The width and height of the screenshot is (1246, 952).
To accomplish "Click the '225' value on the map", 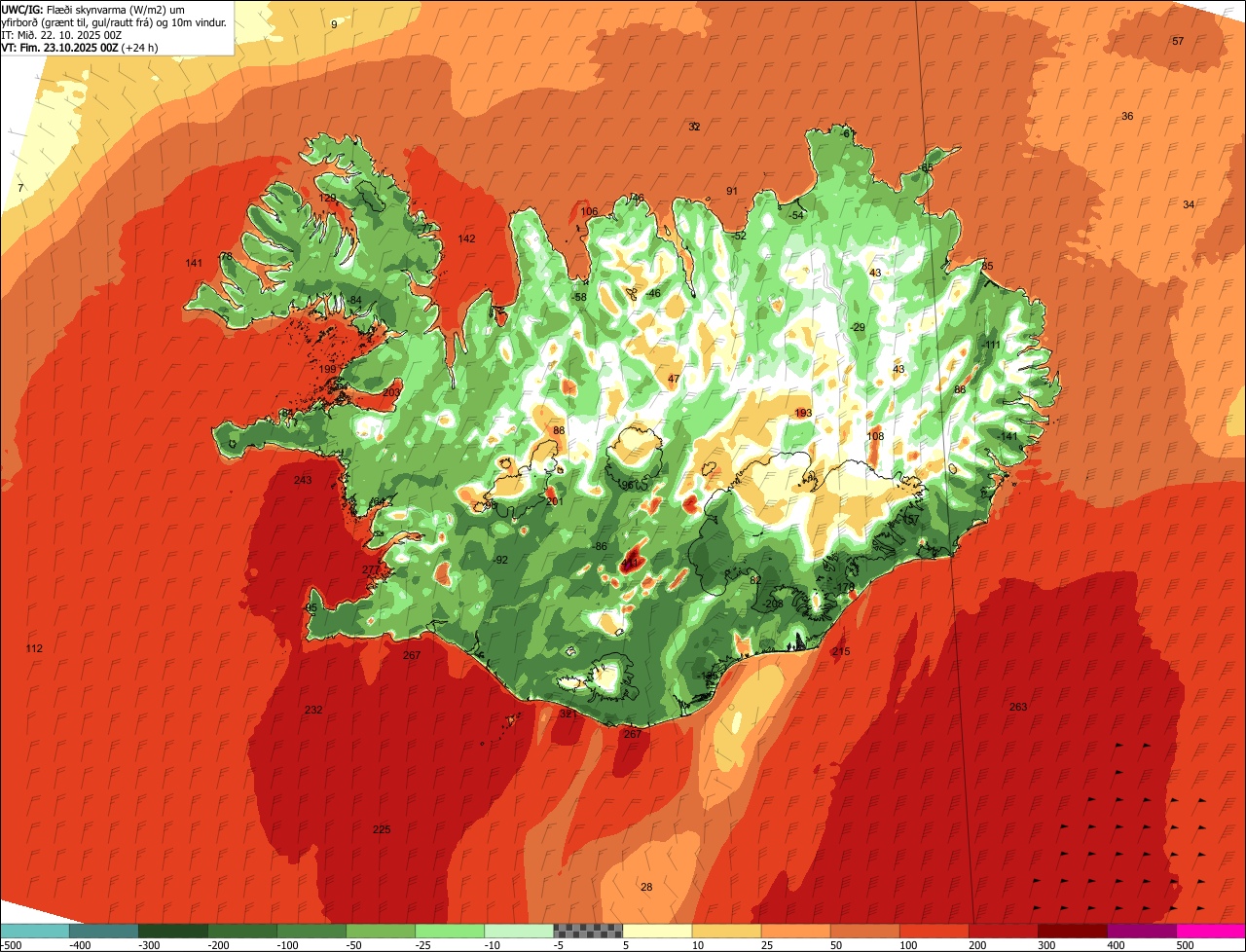I will (x=382, y=829).
